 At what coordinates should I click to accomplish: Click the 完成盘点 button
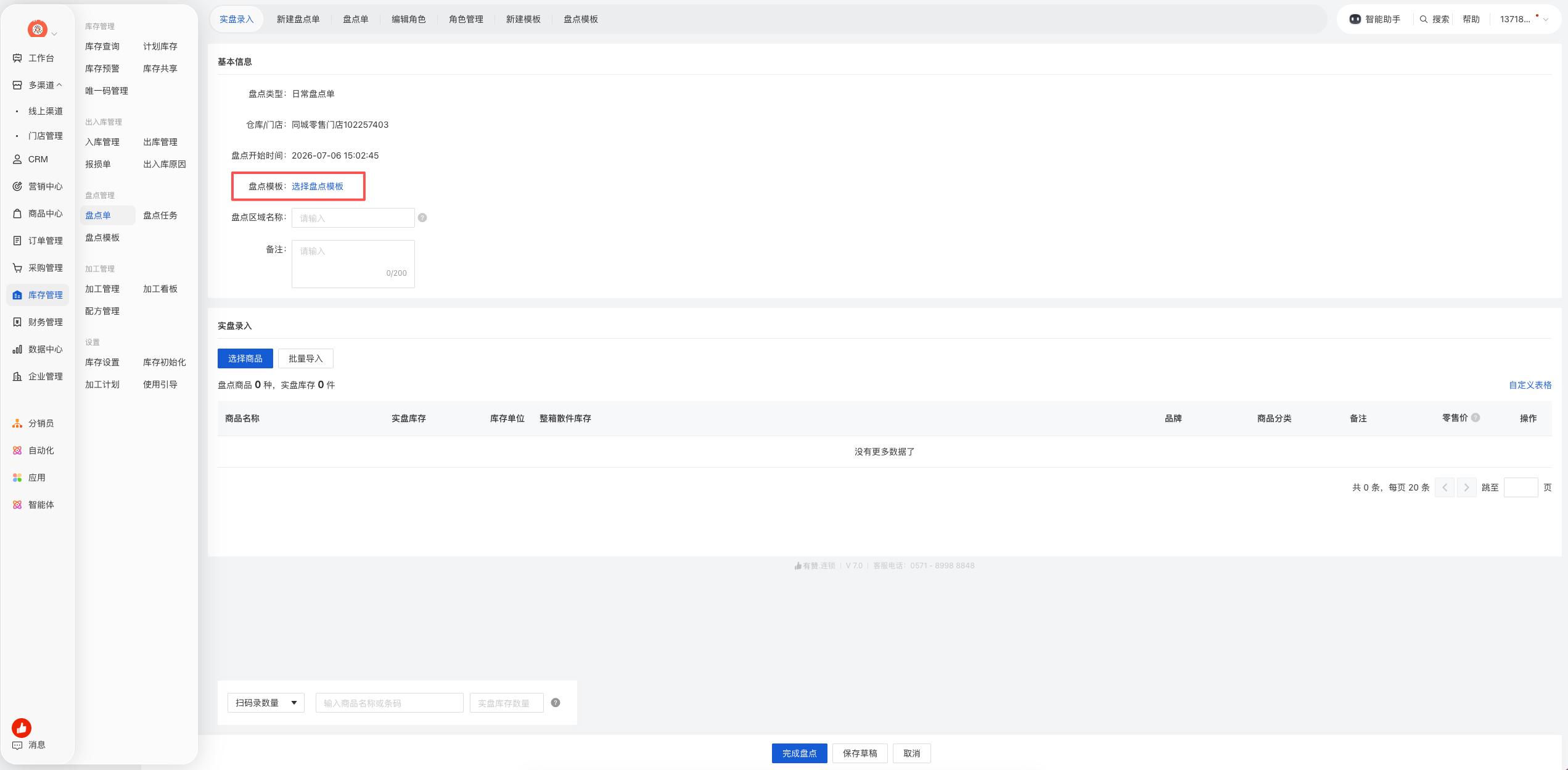pos(799,753)
